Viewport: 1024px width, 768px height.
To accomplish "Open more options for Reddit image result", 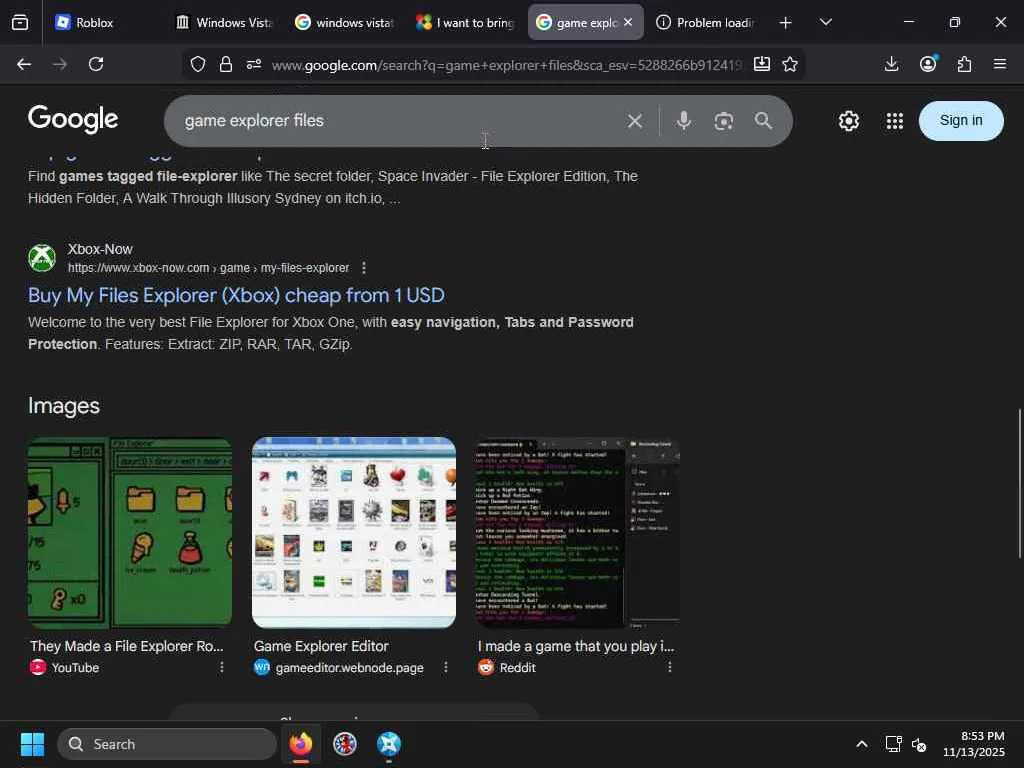I will tap(669, 667).
